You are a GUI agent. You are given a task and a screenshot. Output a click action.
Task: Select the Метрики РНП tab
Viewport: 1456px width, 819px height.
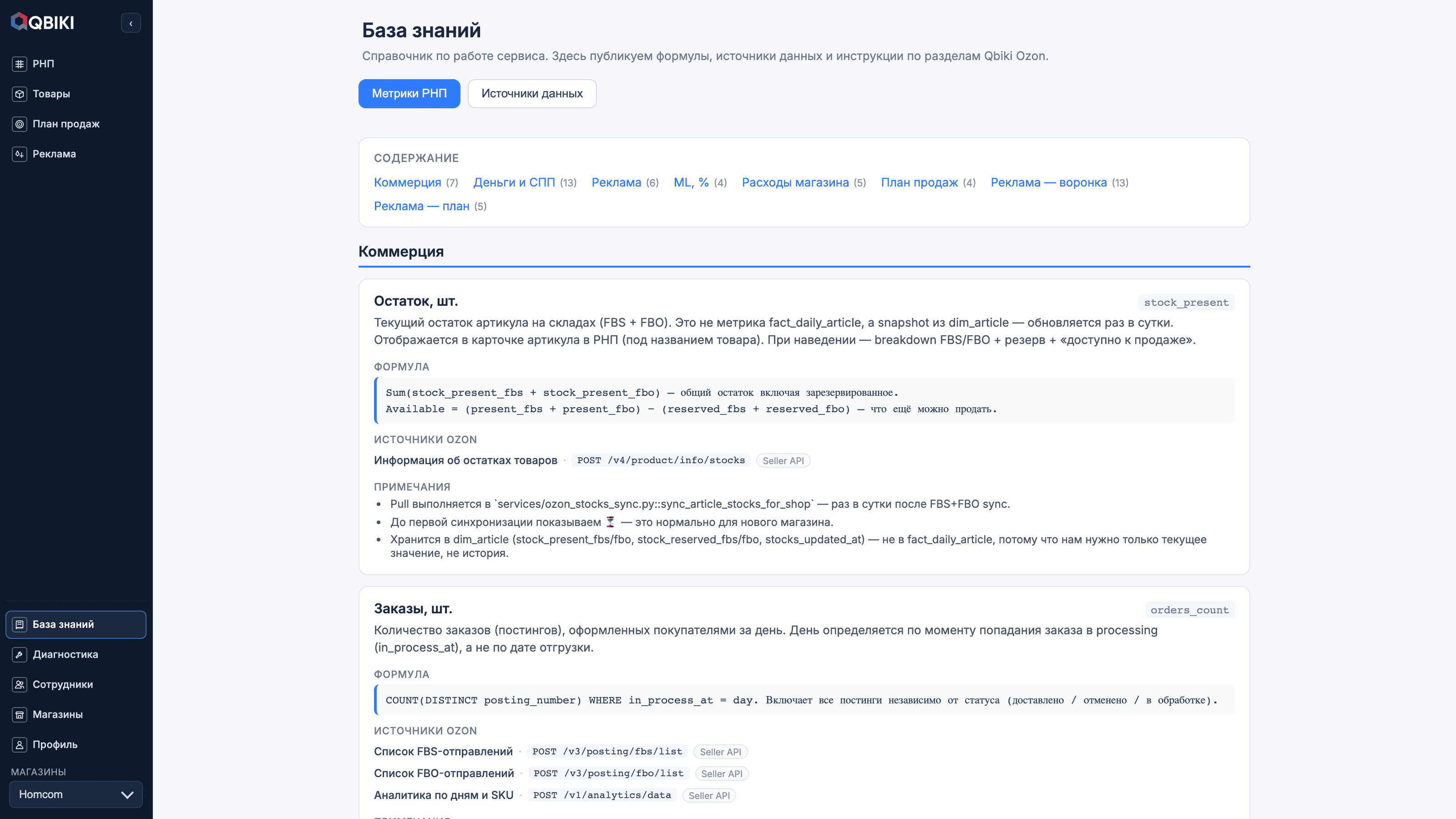[x=409, y=93]
